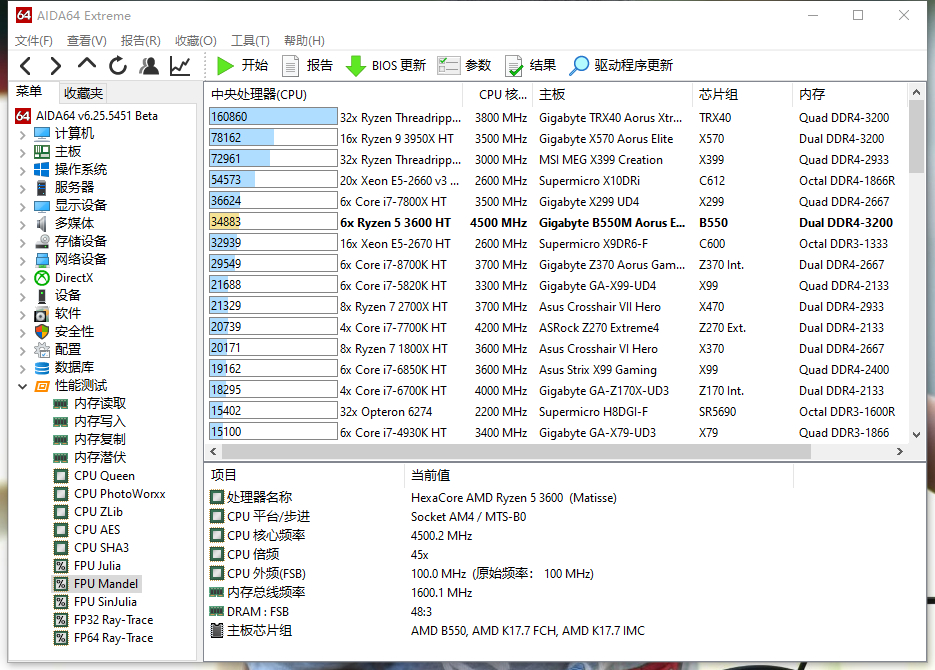Image resolution: width=935 pixels, height=670 pixels.
Task: Open the line chart toolbar icon
Action: tap(179, 66)
